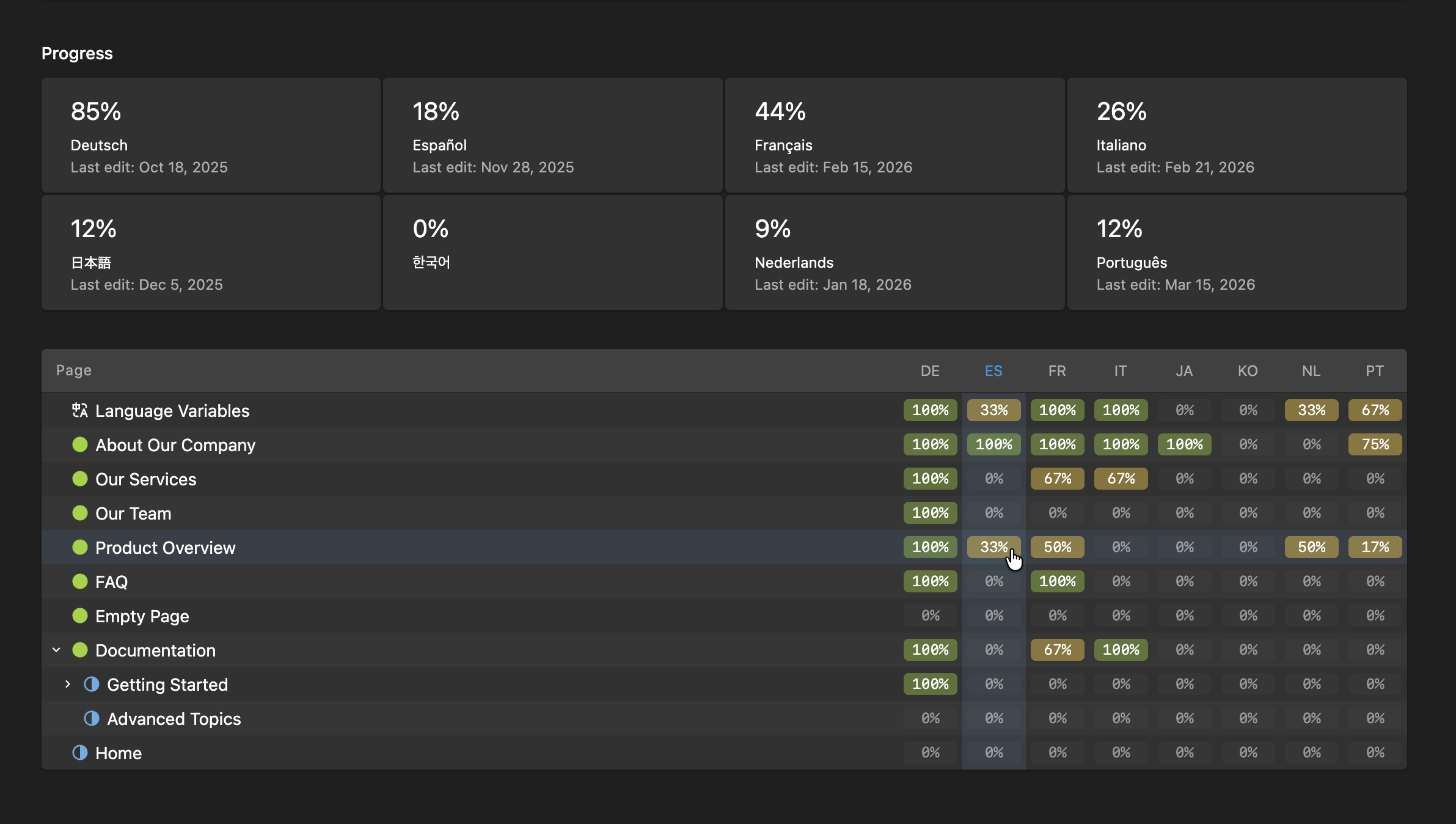The height and width of the screenshot is (824, 1456).
Task: Expand the Getting Started subtree
Action: (x=67, y=684)
